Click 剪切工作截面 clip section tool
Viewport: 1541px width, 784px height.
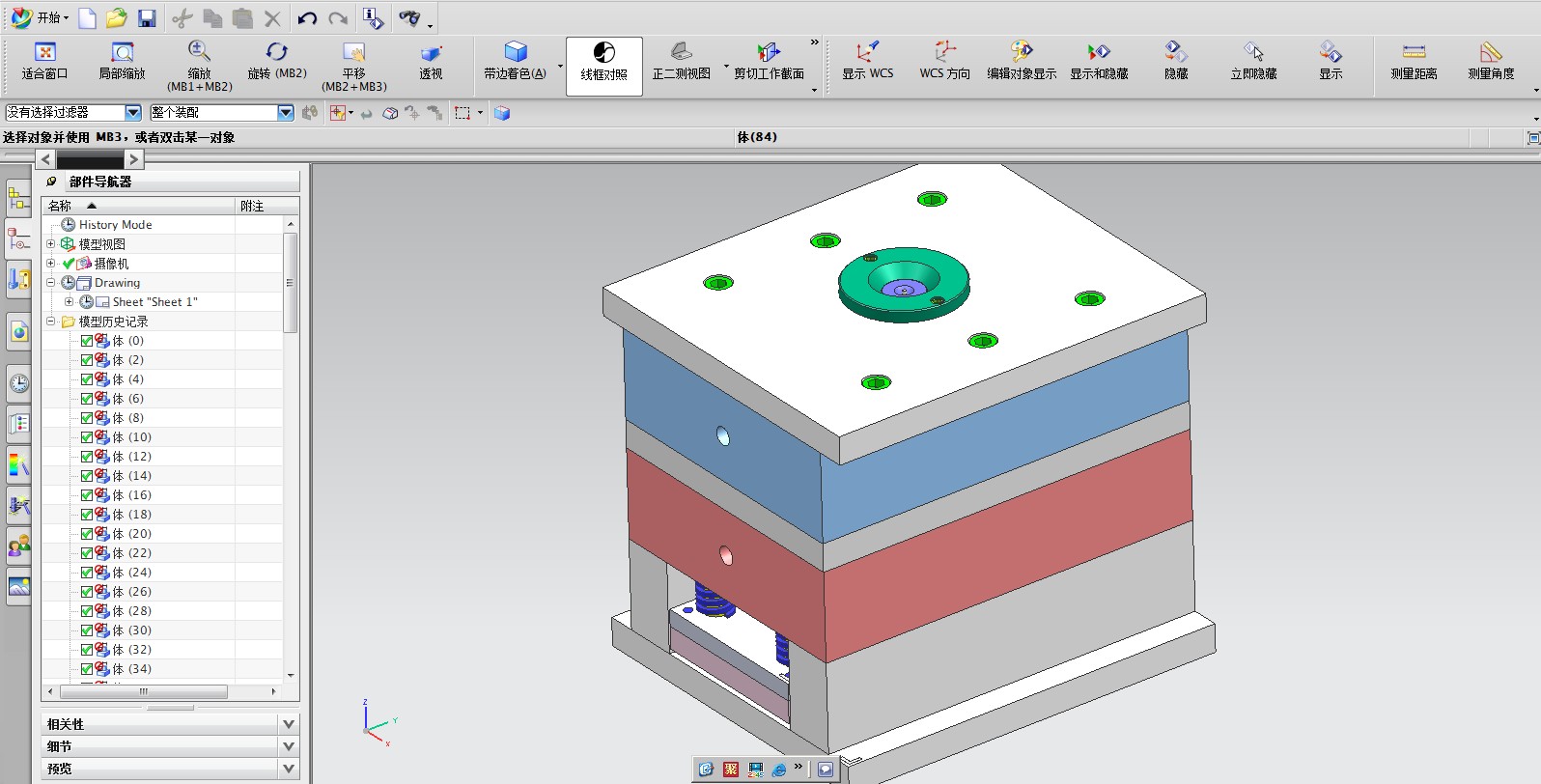click(x=769, y=62)
